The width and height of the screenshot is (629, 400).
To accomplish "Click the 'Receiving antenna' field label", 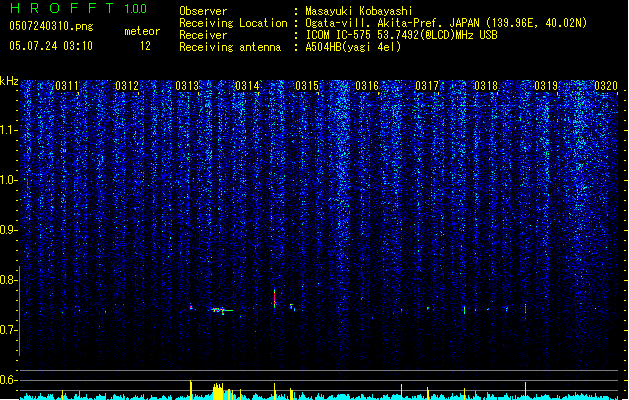I will point(230,47).
